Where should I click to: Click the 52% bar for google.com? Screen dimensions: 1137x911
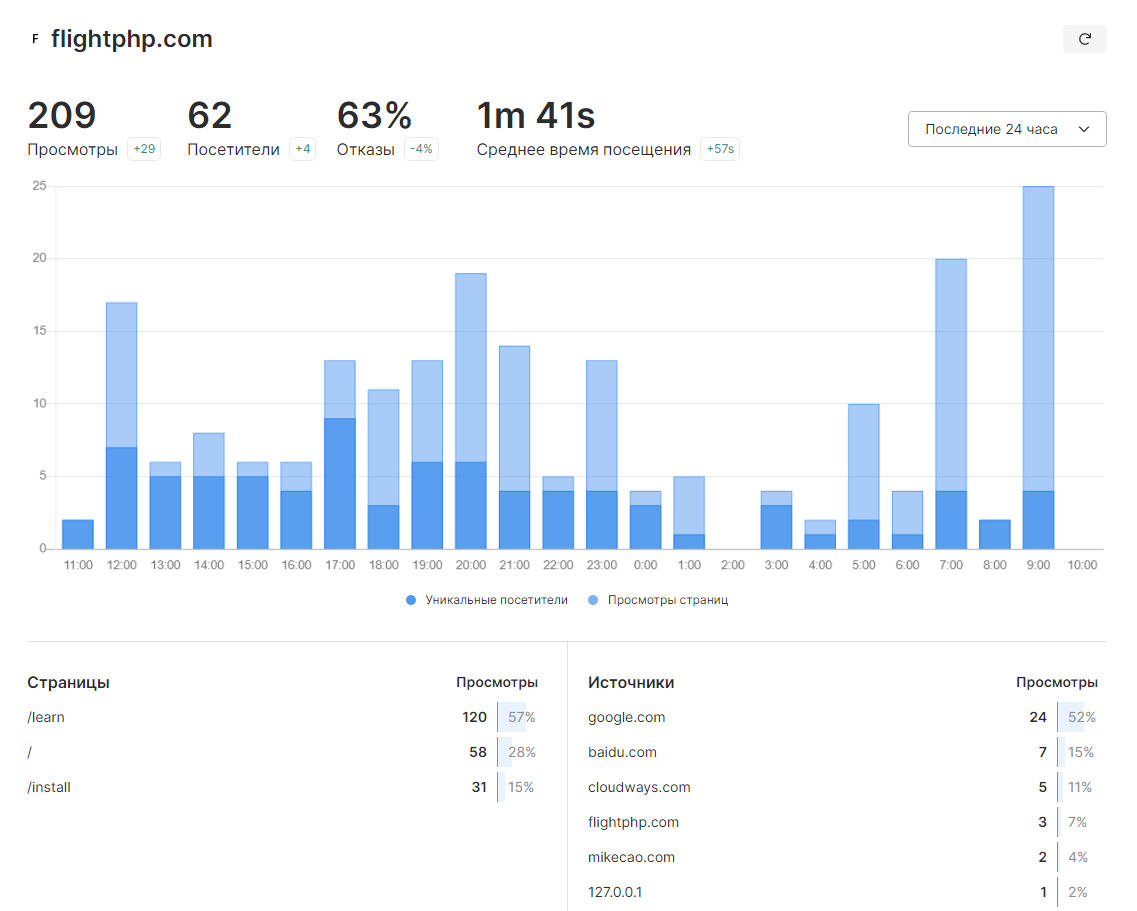point(1078,717)
